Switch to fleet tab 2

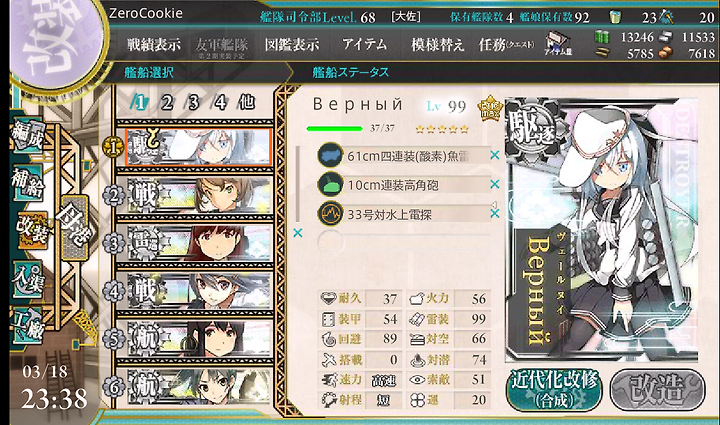[167, 102]
